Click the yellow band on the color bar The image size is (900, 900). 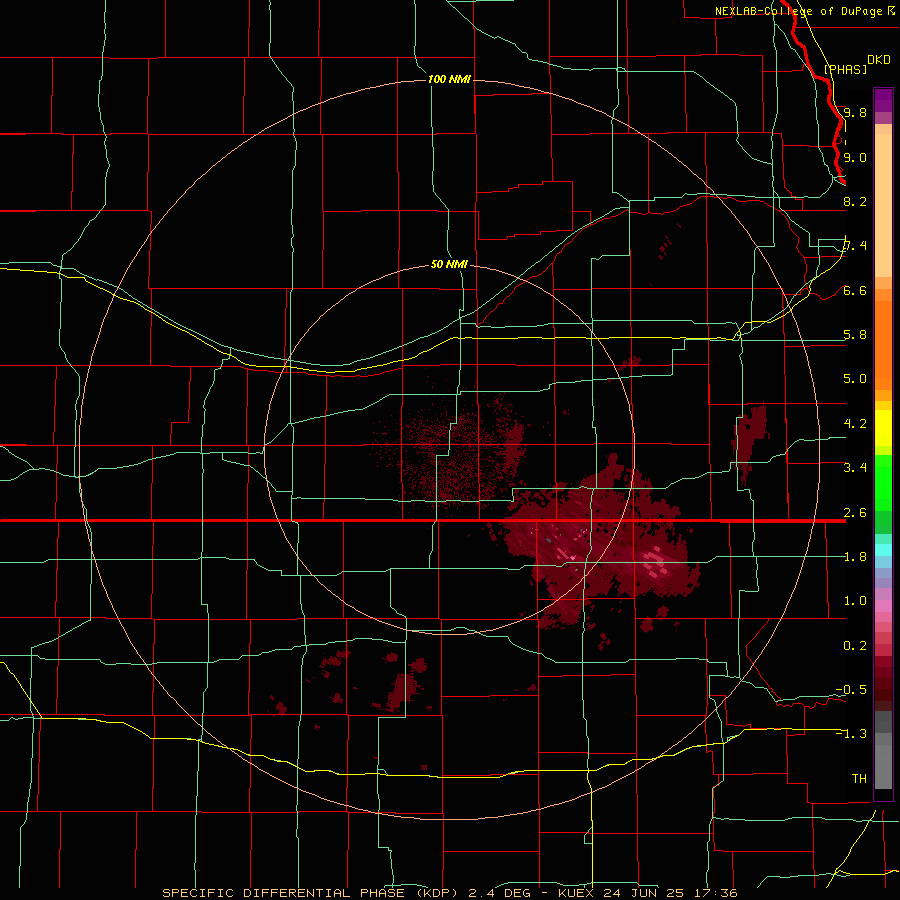[883, 428]
